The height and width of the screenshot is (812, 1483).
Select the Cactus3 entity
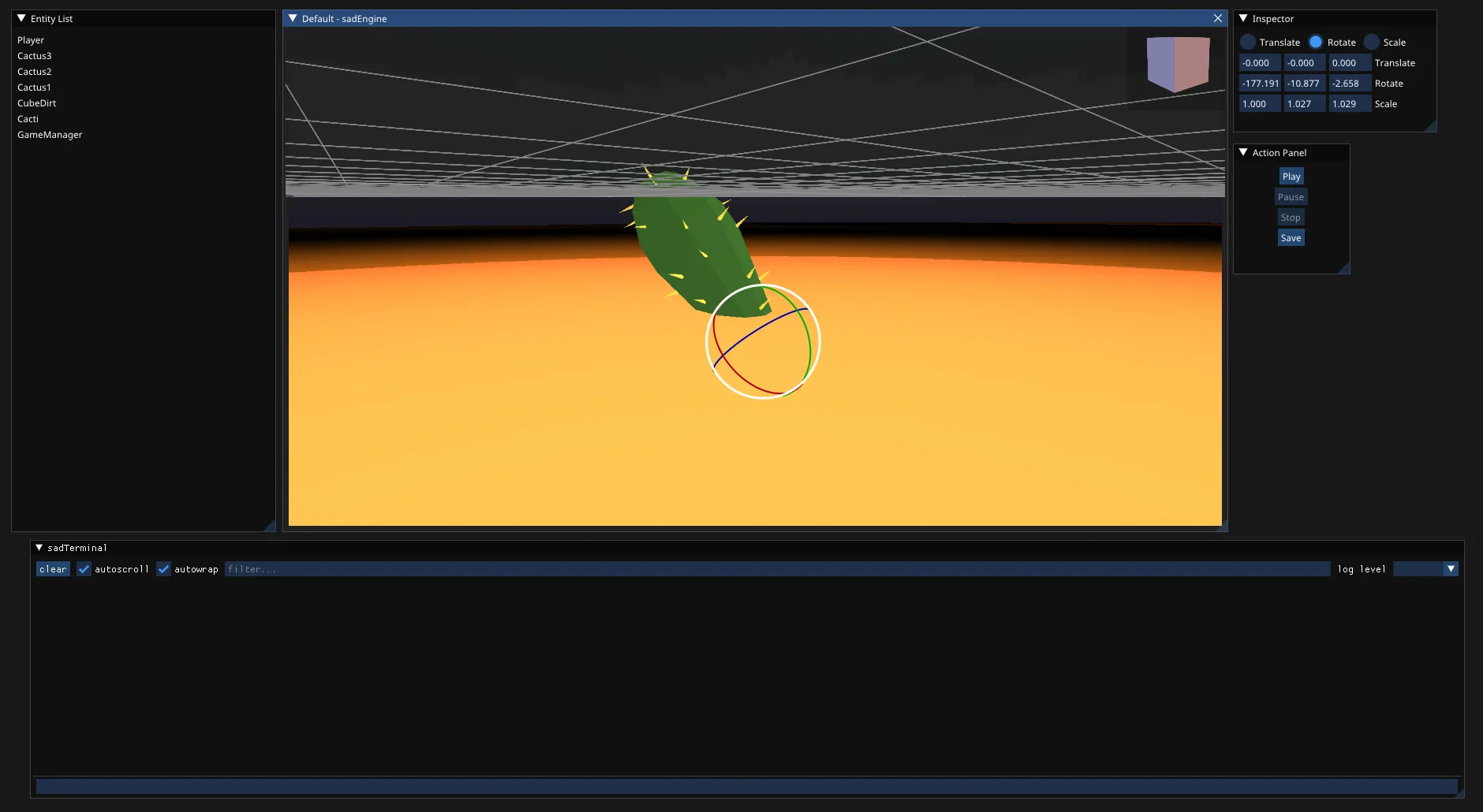(x=35, y=56)
